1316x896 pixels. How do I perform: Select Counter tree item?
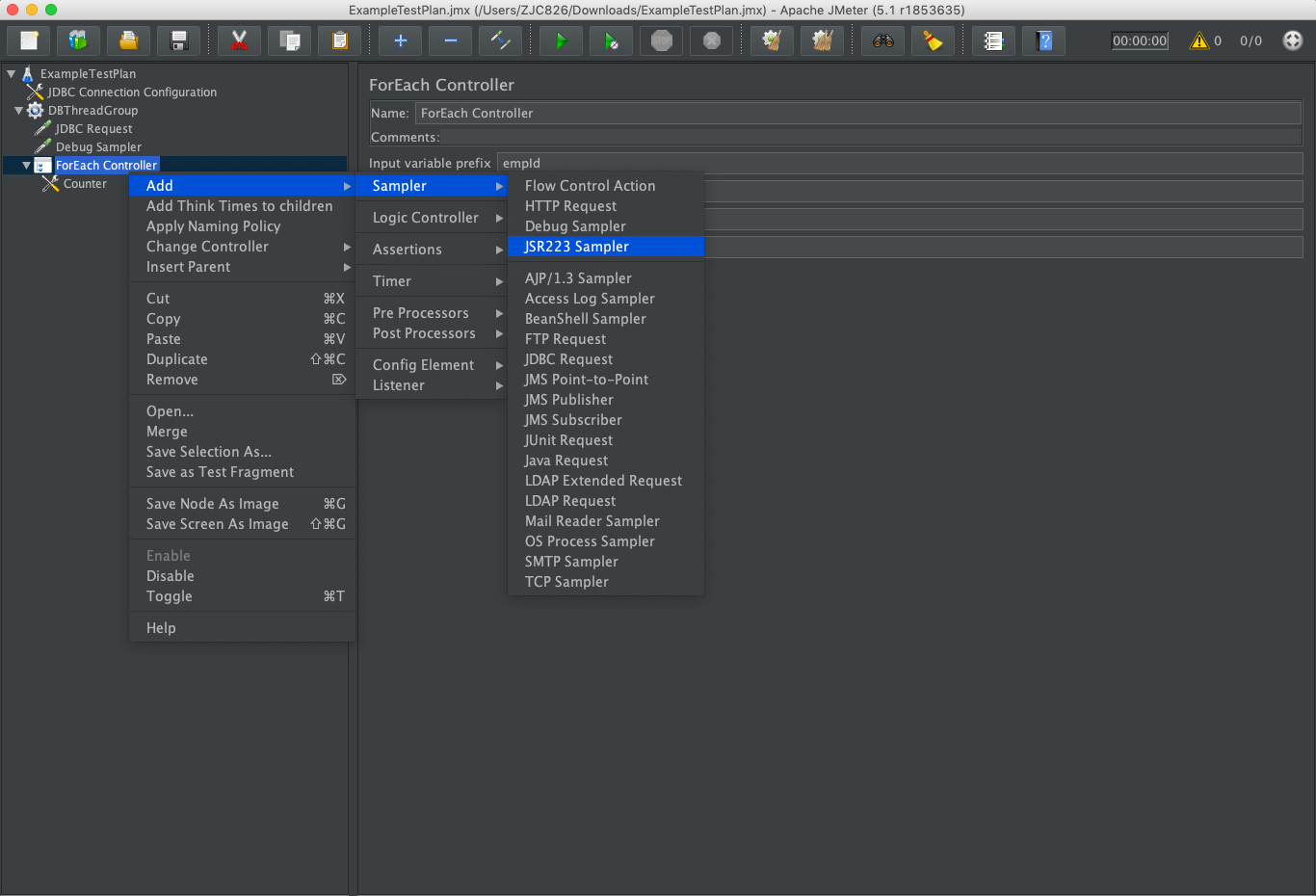tap(85, 184)
